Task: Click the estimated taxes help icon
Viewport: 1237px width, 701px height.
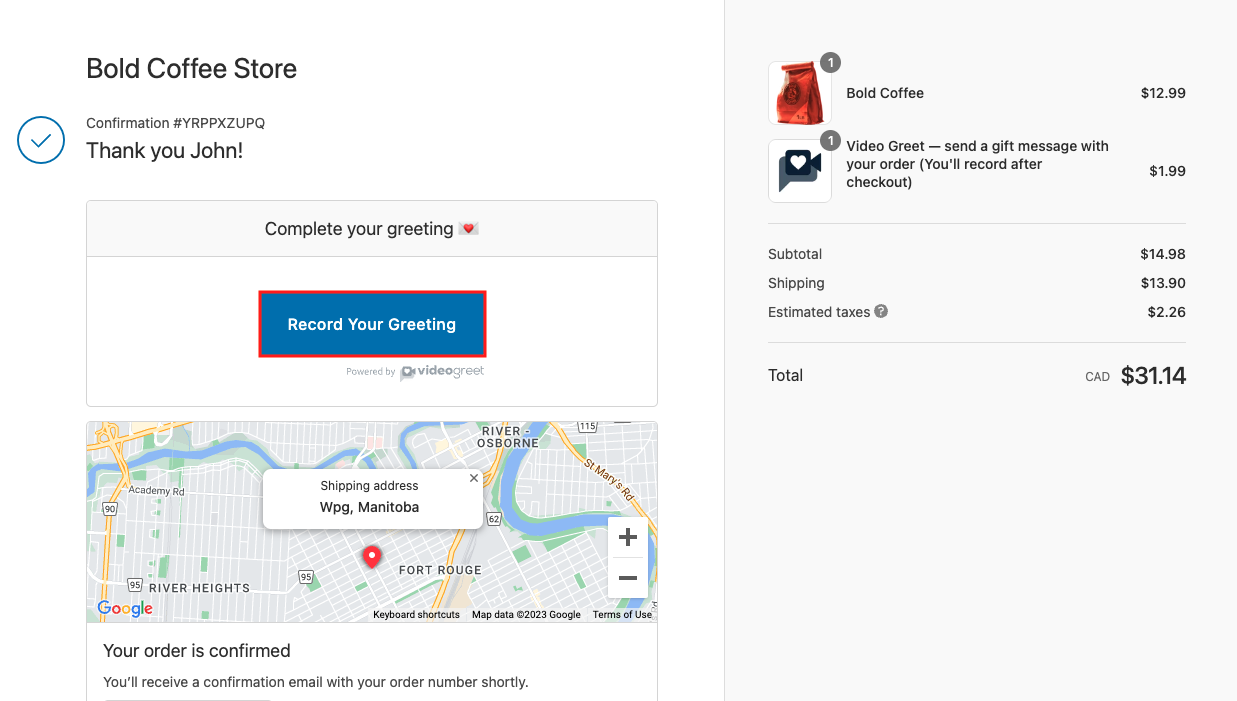Action: tap(881, 311)
